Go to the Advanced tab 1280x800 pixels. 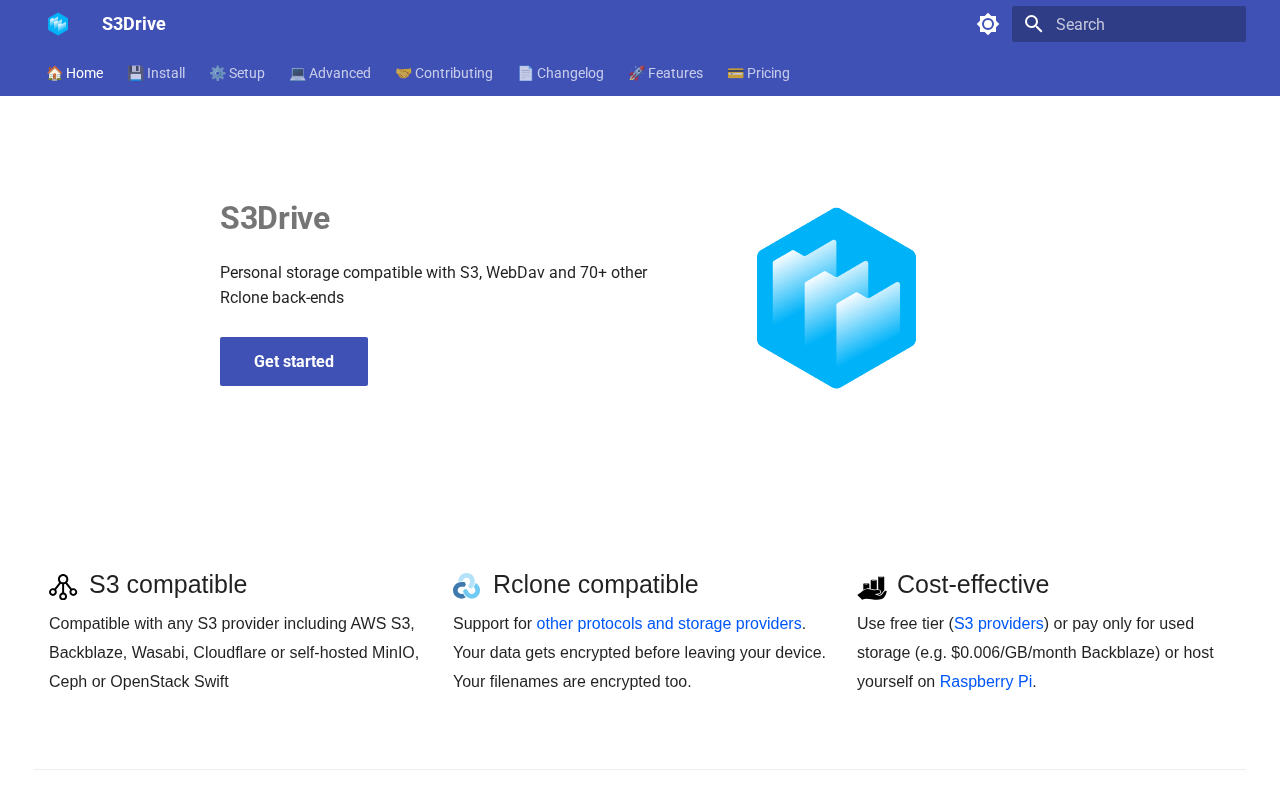point(330,73)
